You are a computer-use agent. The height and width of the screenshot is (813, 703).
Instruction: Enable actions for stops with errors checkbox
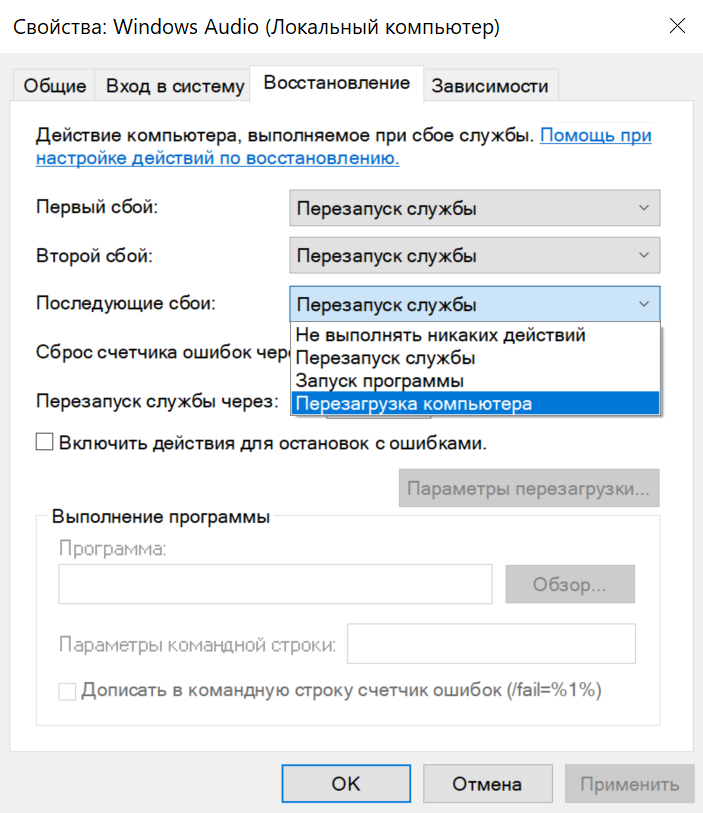tap(44, 442)
